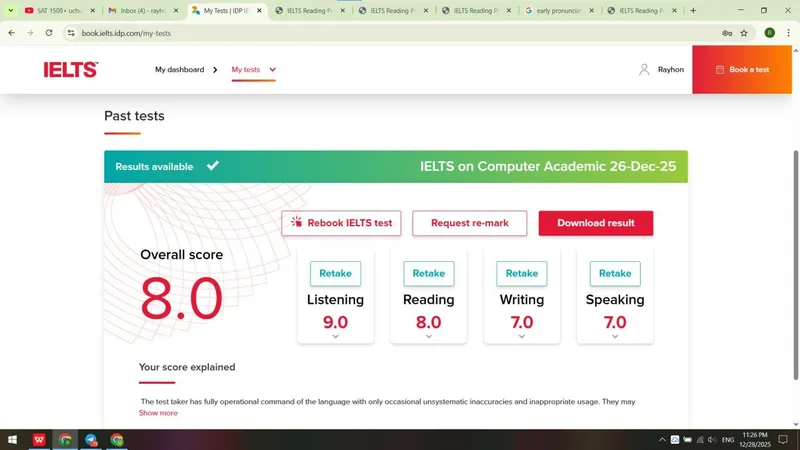Go back with browser back arrow
Image resolution: width=800 pixels, height=450 pixels.
[x=12, y=33]
